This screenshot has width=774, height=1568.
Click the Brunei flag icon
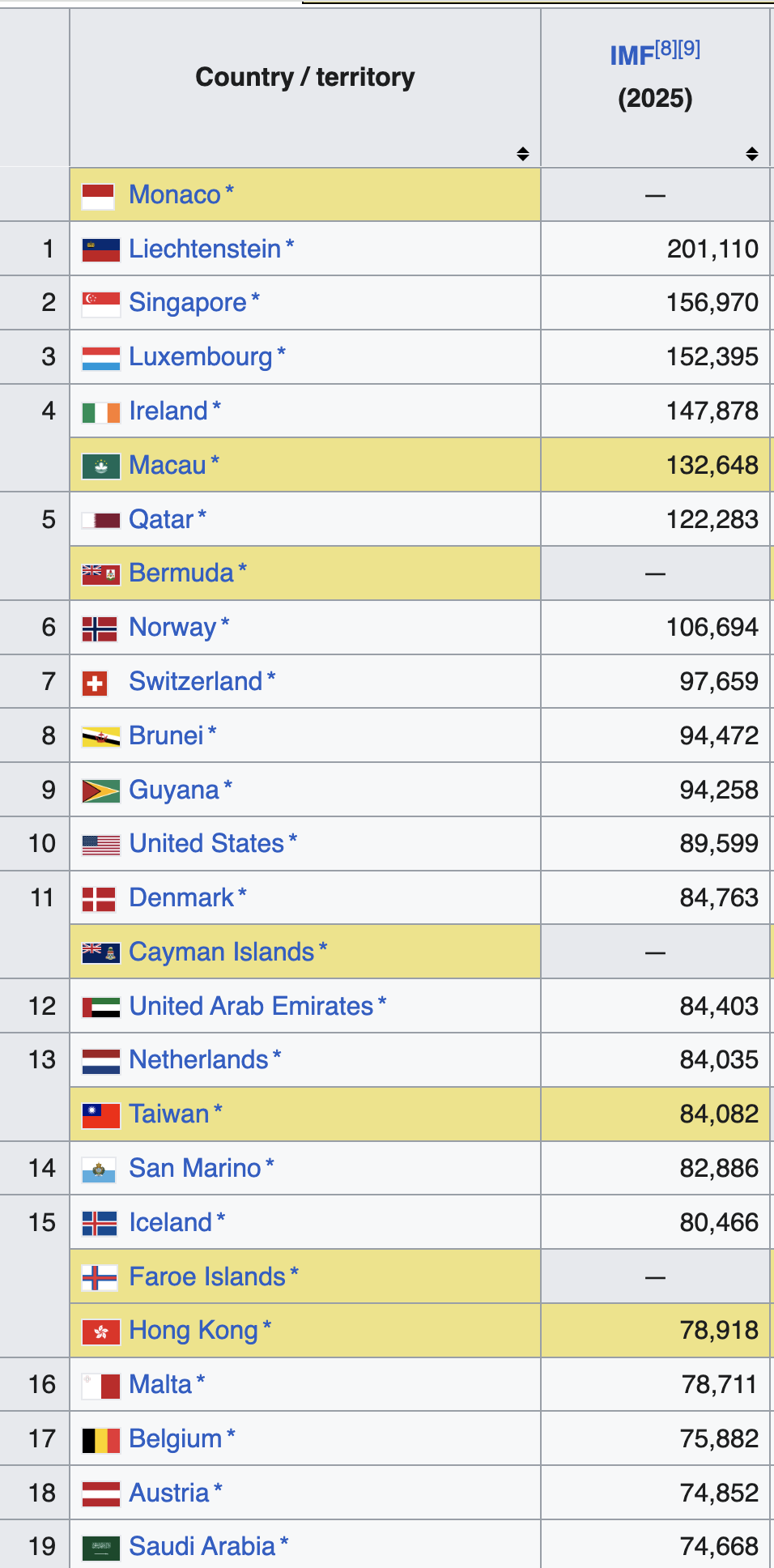coord(101,737)
